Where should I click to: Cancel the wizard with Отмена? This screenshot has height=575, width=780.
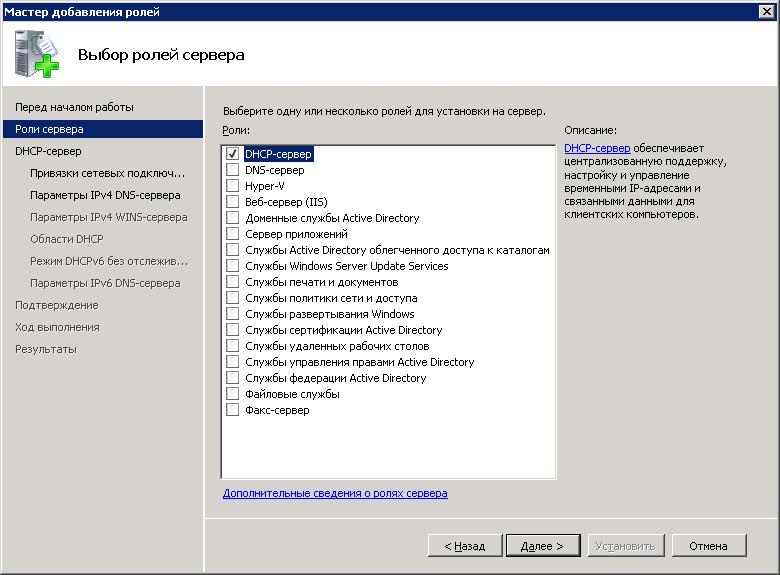click(708, 546)
